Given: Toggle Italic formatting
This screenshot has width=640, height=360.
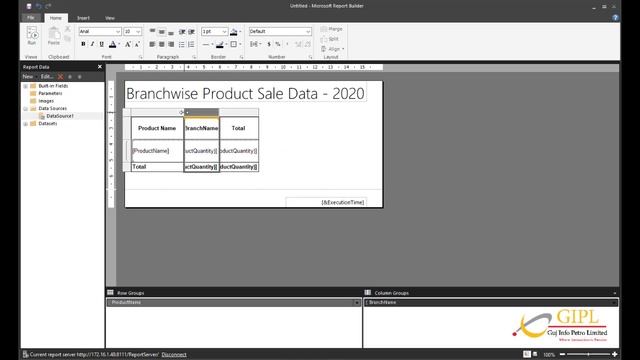Looking at the screenshot, I should click(92, 44).
